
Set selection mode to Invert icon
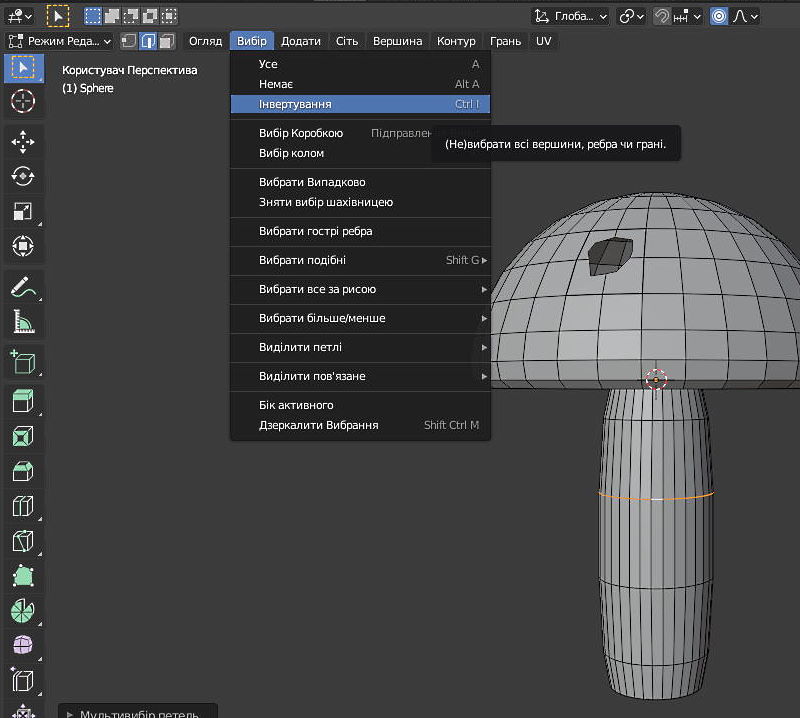[149, 16]
